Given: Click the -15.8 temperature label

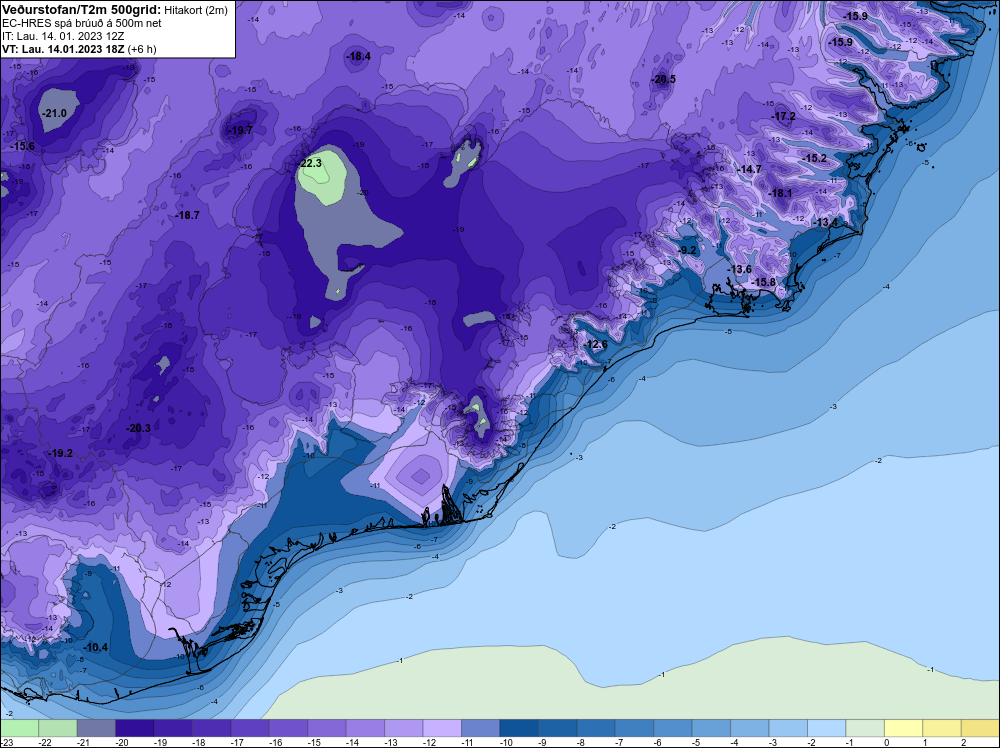Looking at the screenshot, I should [764, 282].
